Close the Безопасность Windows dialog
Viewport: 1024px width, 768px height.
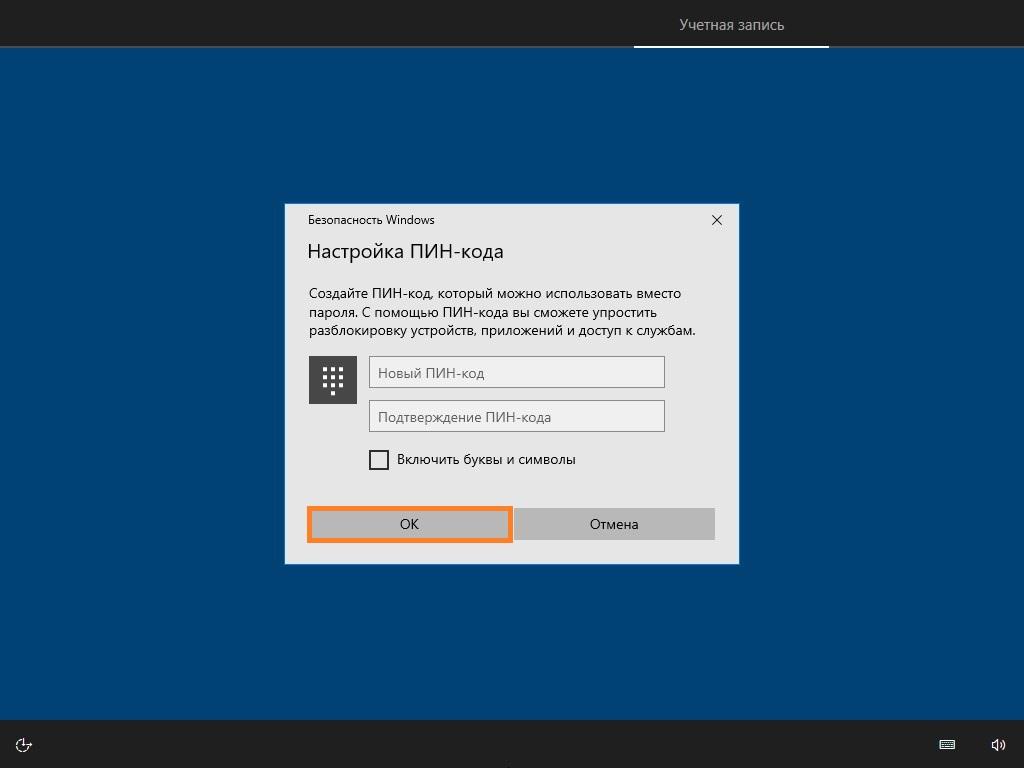coord(716,220)
